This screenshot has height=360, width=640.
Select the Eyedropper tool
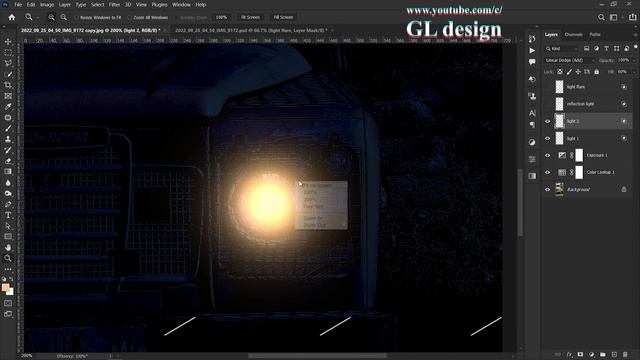pos(8,107)
